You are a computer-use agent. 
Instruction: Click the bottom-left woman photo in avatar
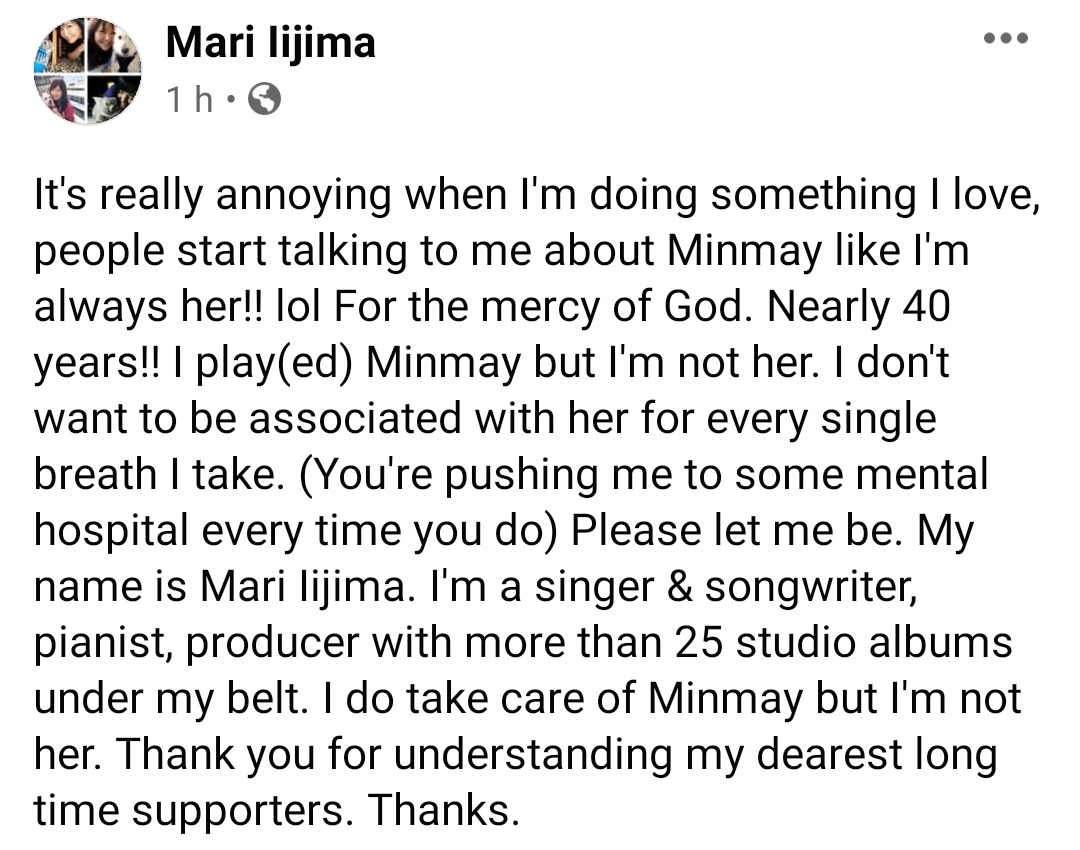pyautogui.click(x=61, y=99)
